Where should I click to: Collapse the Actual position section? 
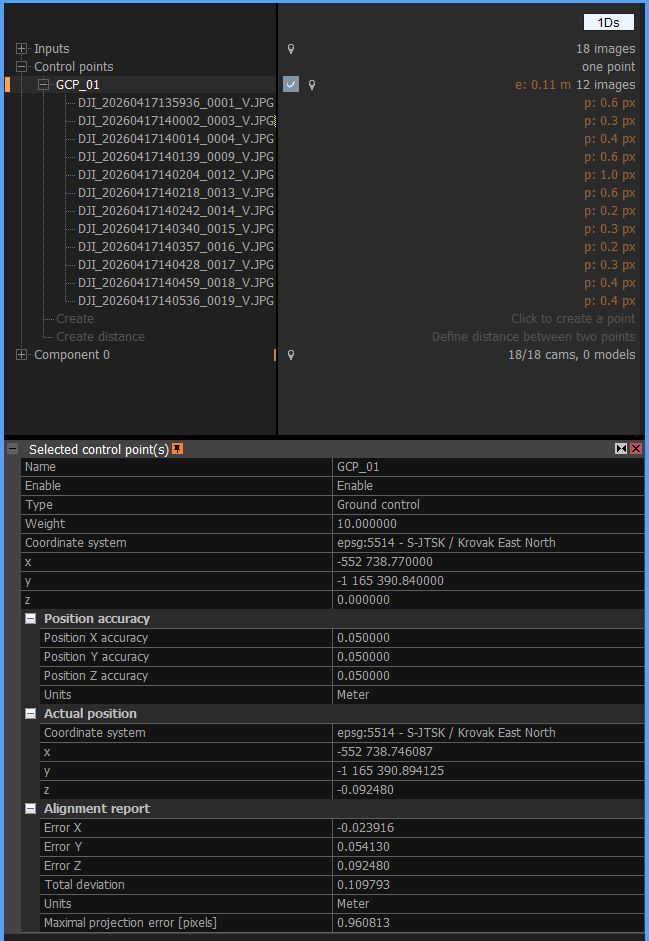[x=31, y=714]
